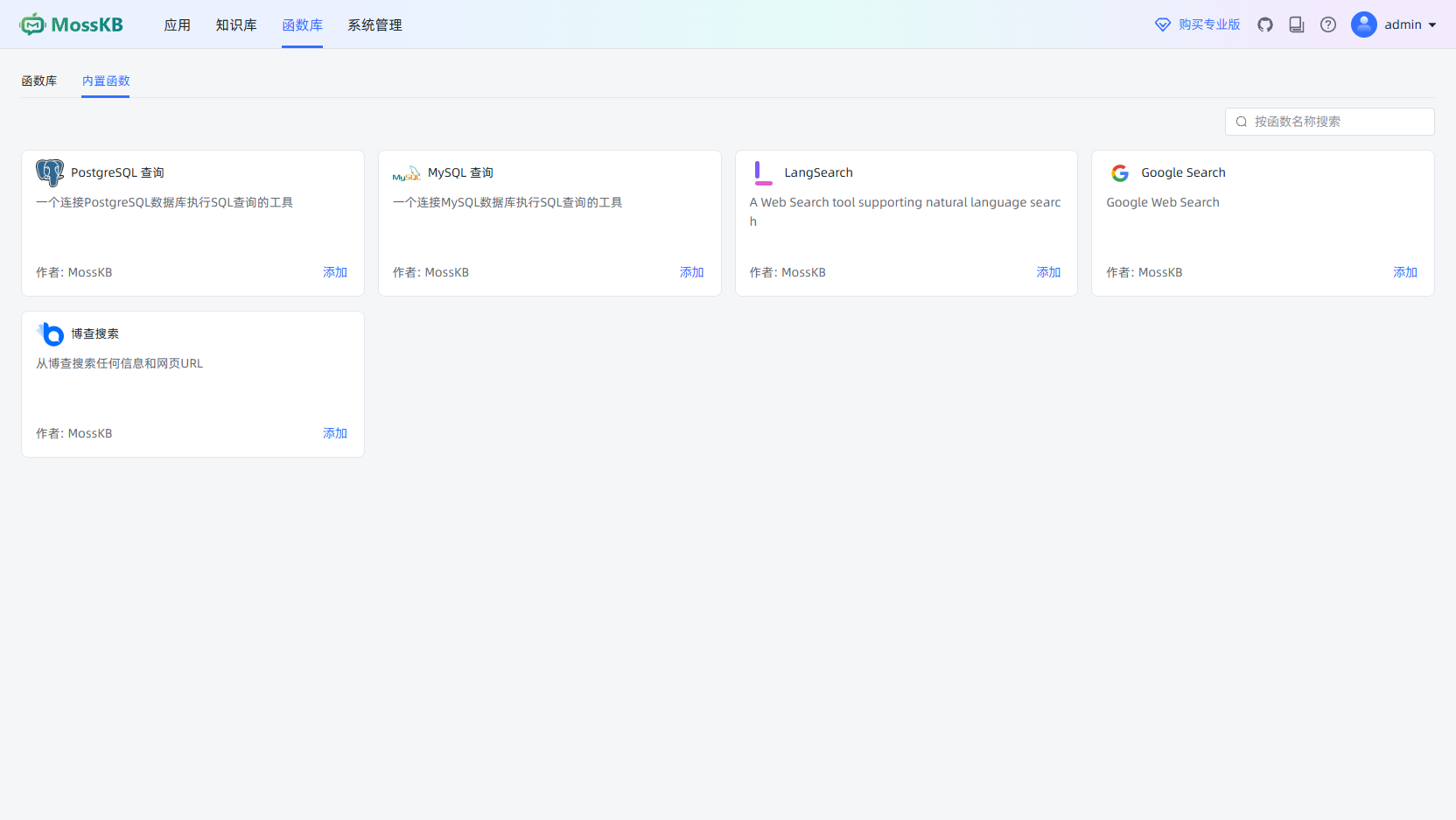Click the admin username text
The image size is (1456, 820).
(x=1403, y=25)
